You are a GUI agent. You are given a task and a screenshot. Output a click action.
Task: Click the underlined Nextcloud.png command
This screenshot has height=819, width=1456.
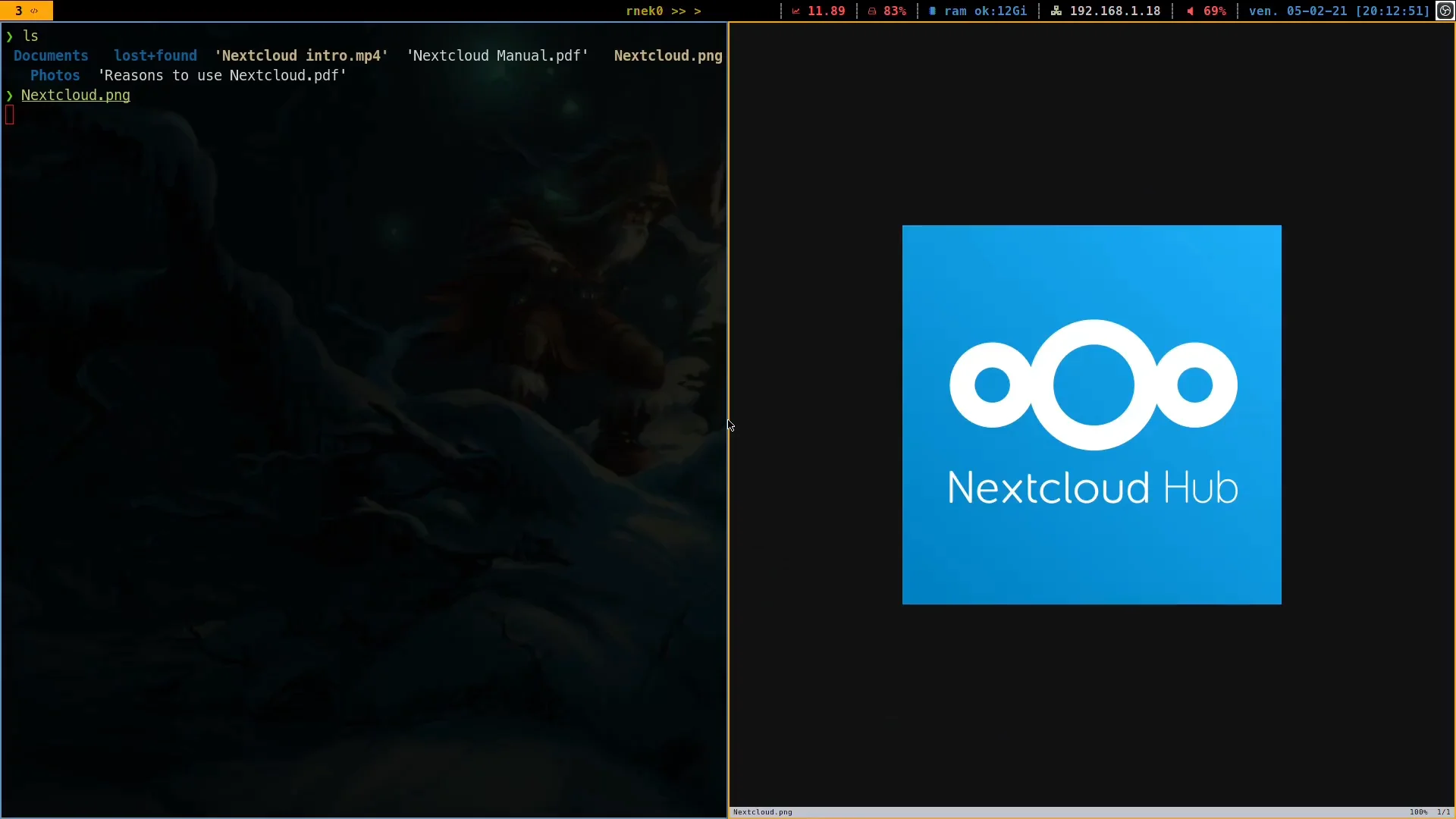pos(76,95)
